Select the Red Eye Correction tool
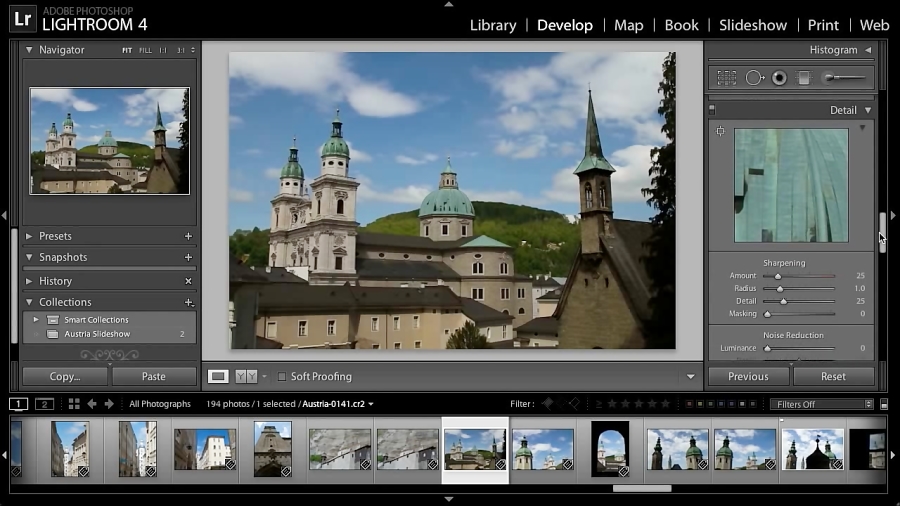Viewport: 900px width, 506px height. [x=779, y=77]
